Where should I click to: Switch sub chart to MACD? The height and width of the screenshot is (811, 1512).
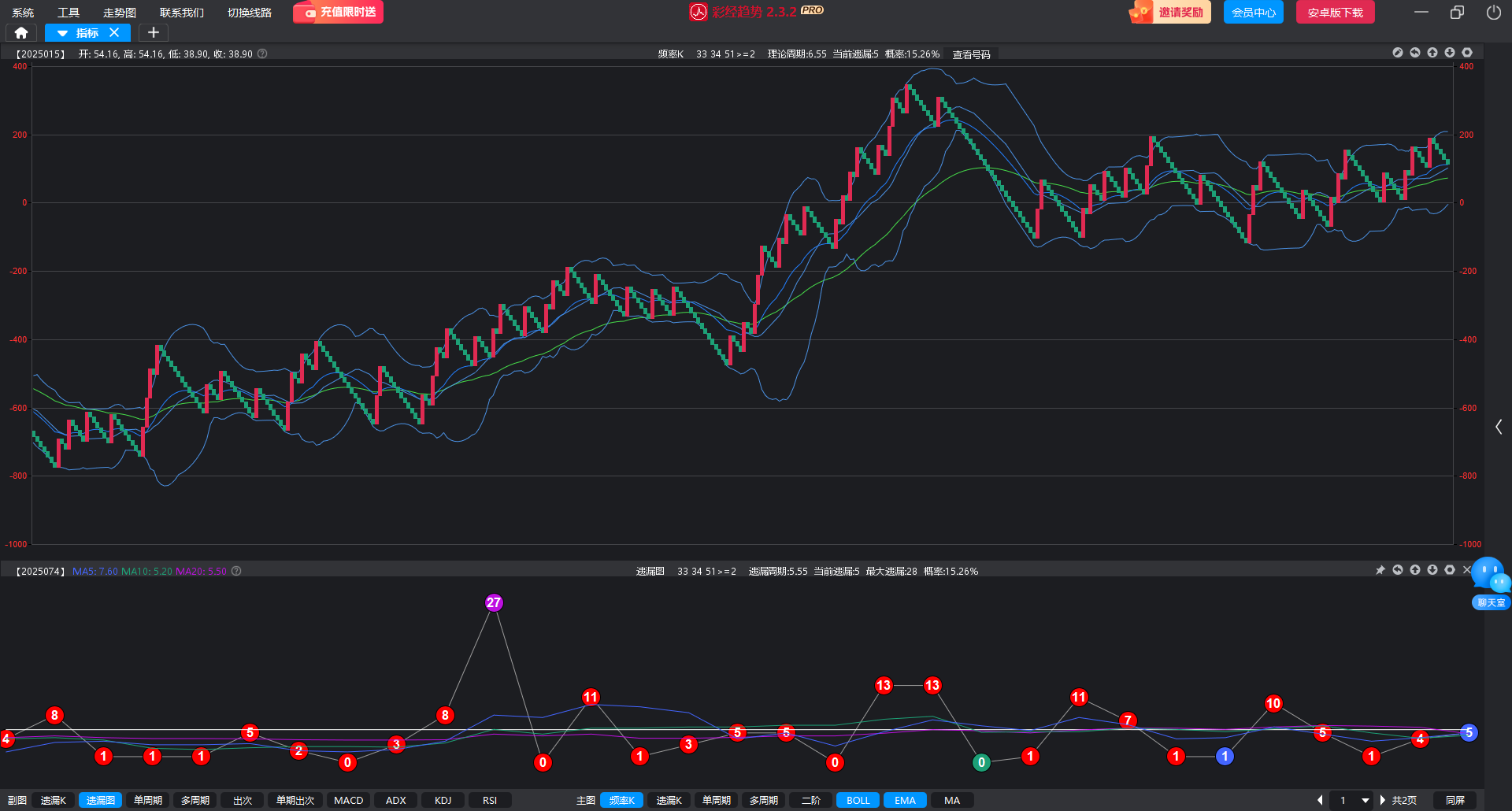(x=348, y=800)
